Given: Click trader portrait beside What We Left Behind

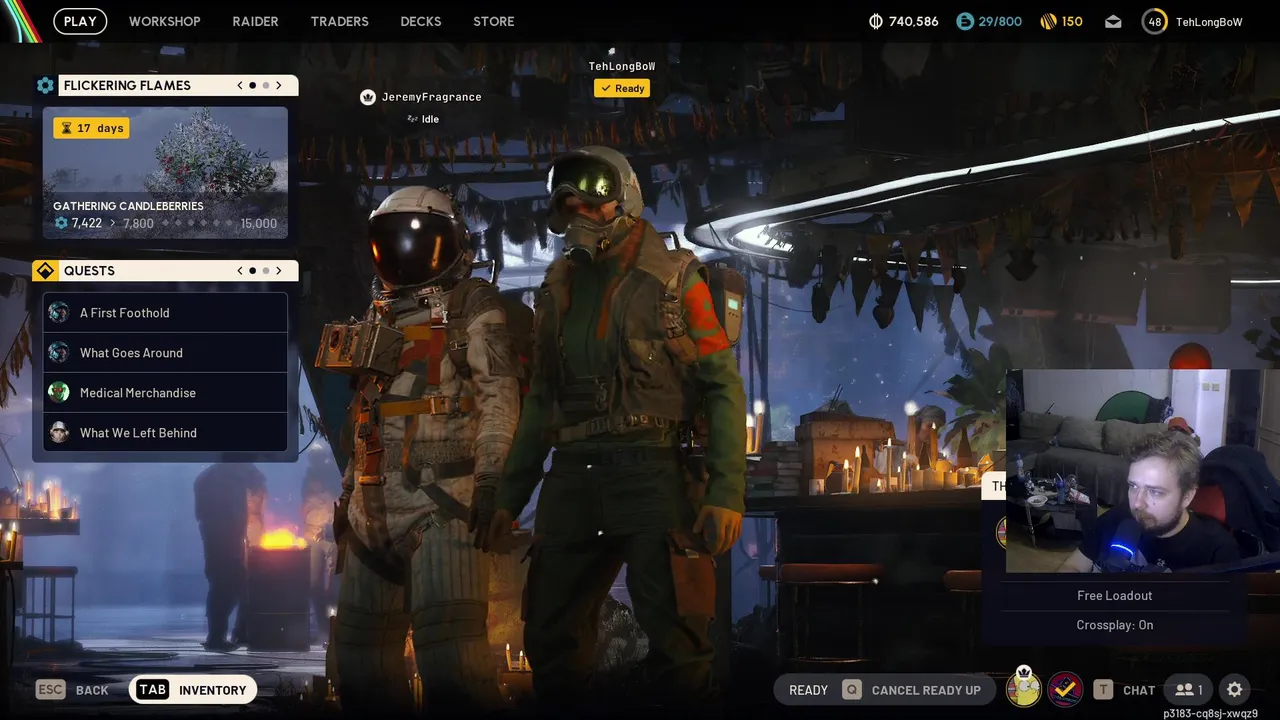Looking at the screenshot, I should [59, 433].
